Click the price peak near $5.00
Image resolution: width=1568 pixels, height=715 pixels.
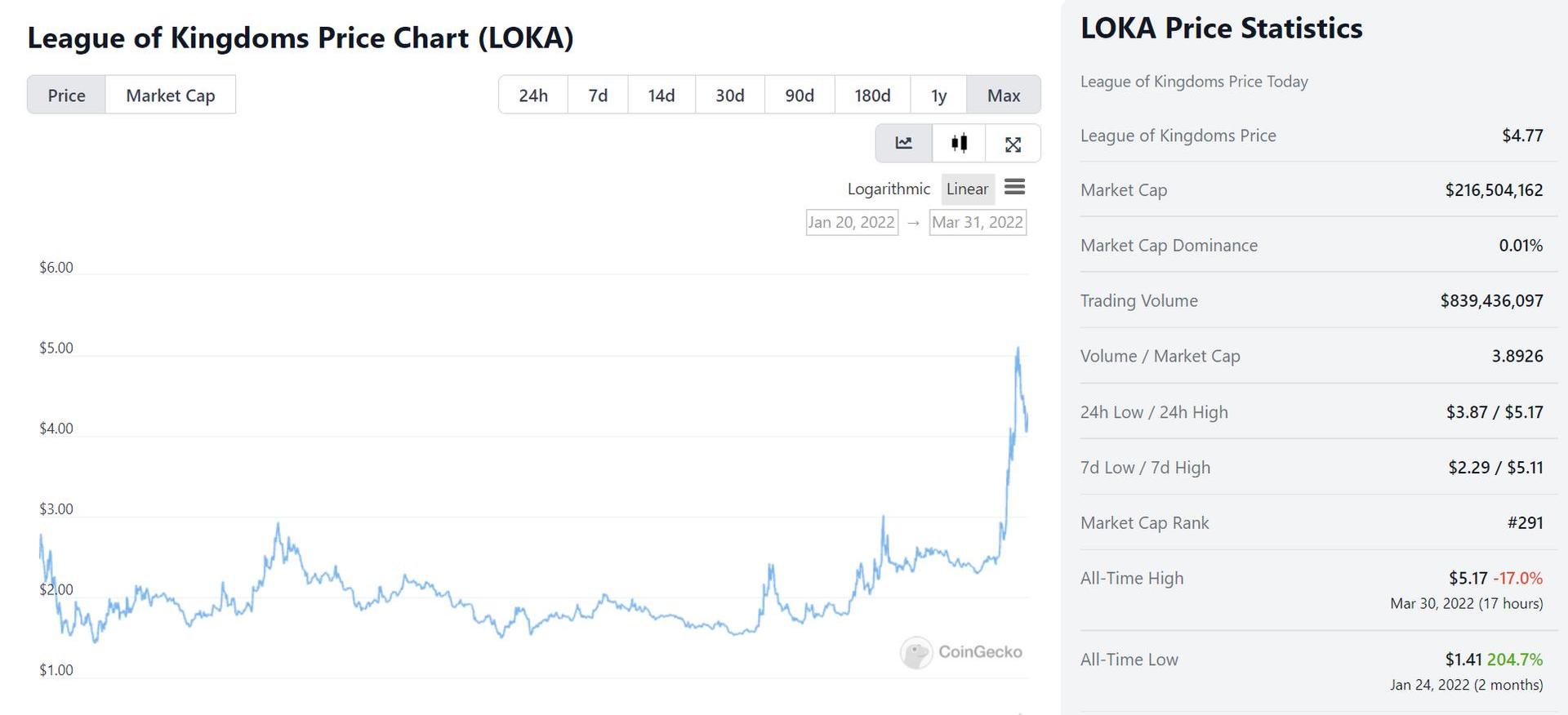pyautogui.click(x=1018, y=349)
